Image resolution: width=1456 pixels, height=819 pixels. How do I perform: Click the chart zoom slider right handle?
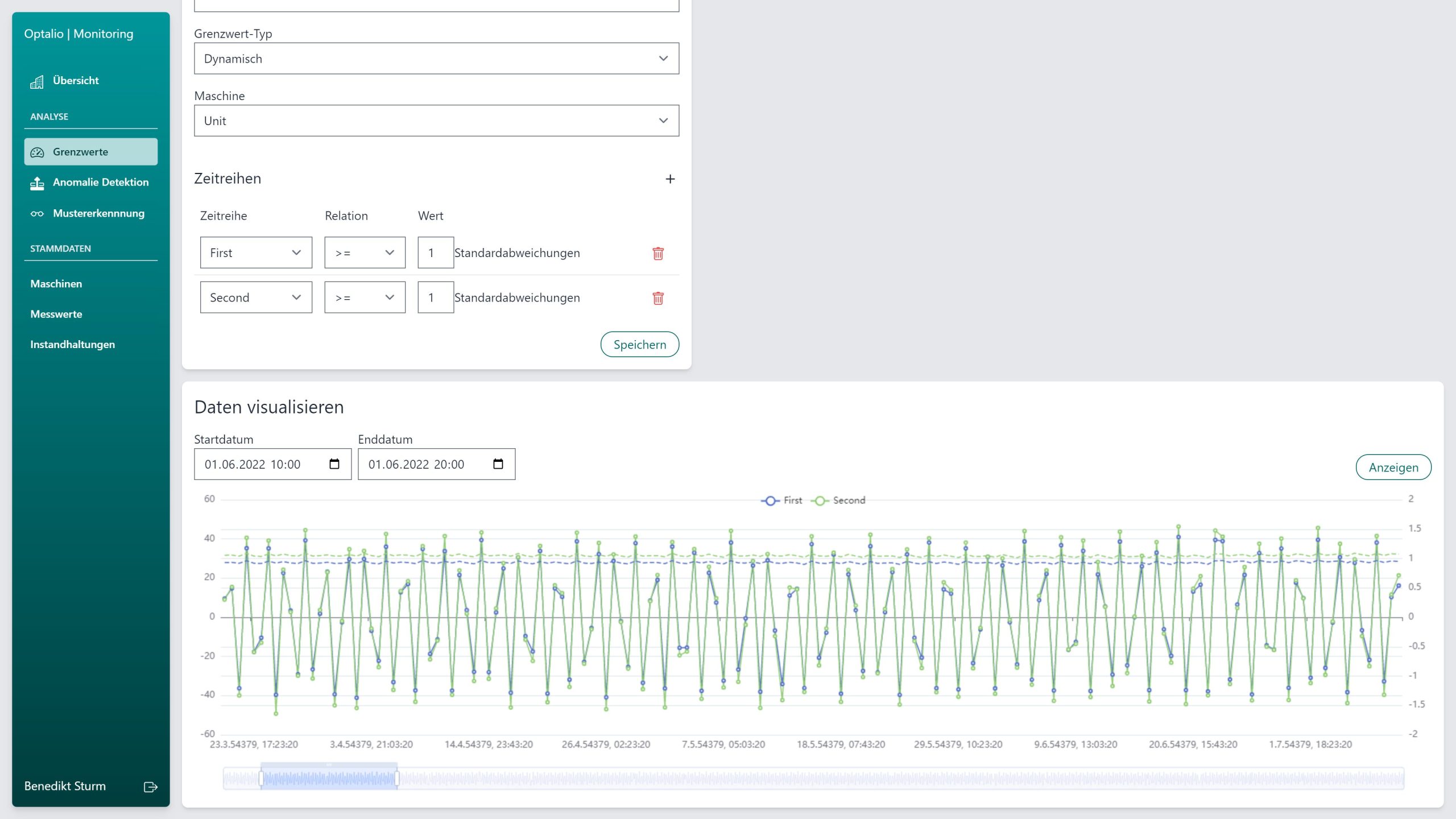(396, 779)
